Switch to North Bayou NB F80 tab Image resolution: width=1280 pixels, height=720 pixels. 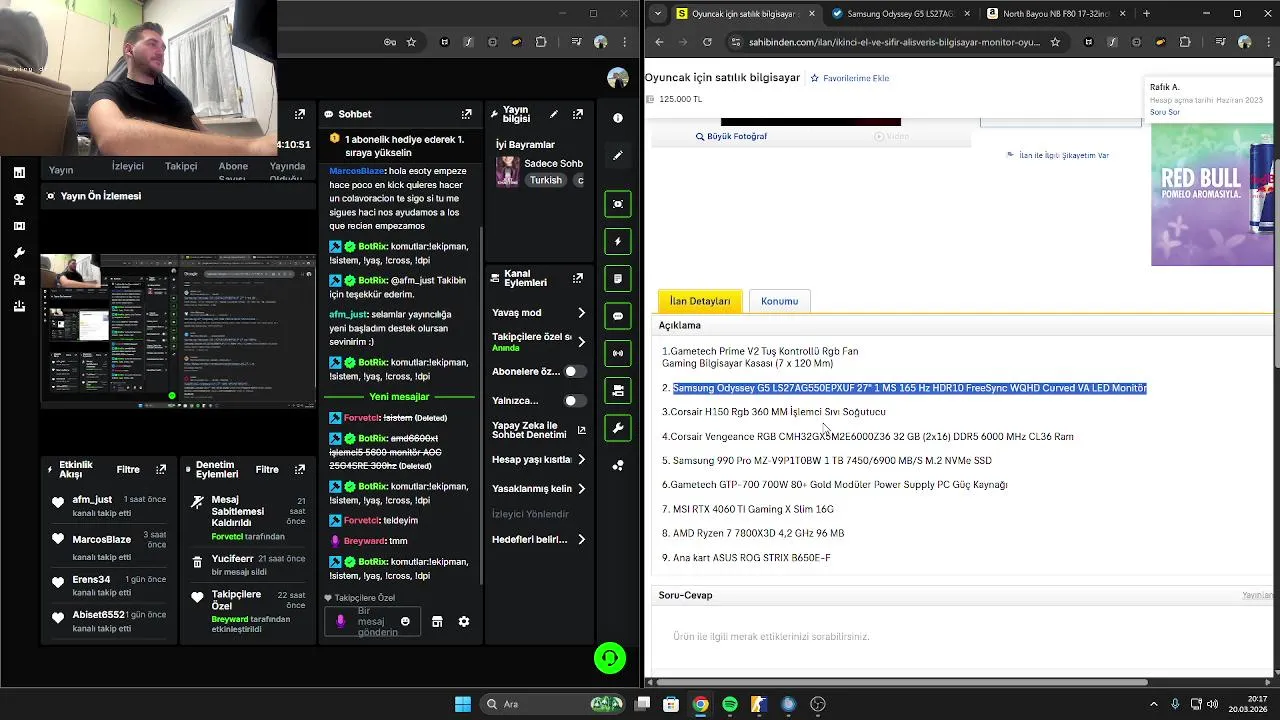pos(1055,14)
